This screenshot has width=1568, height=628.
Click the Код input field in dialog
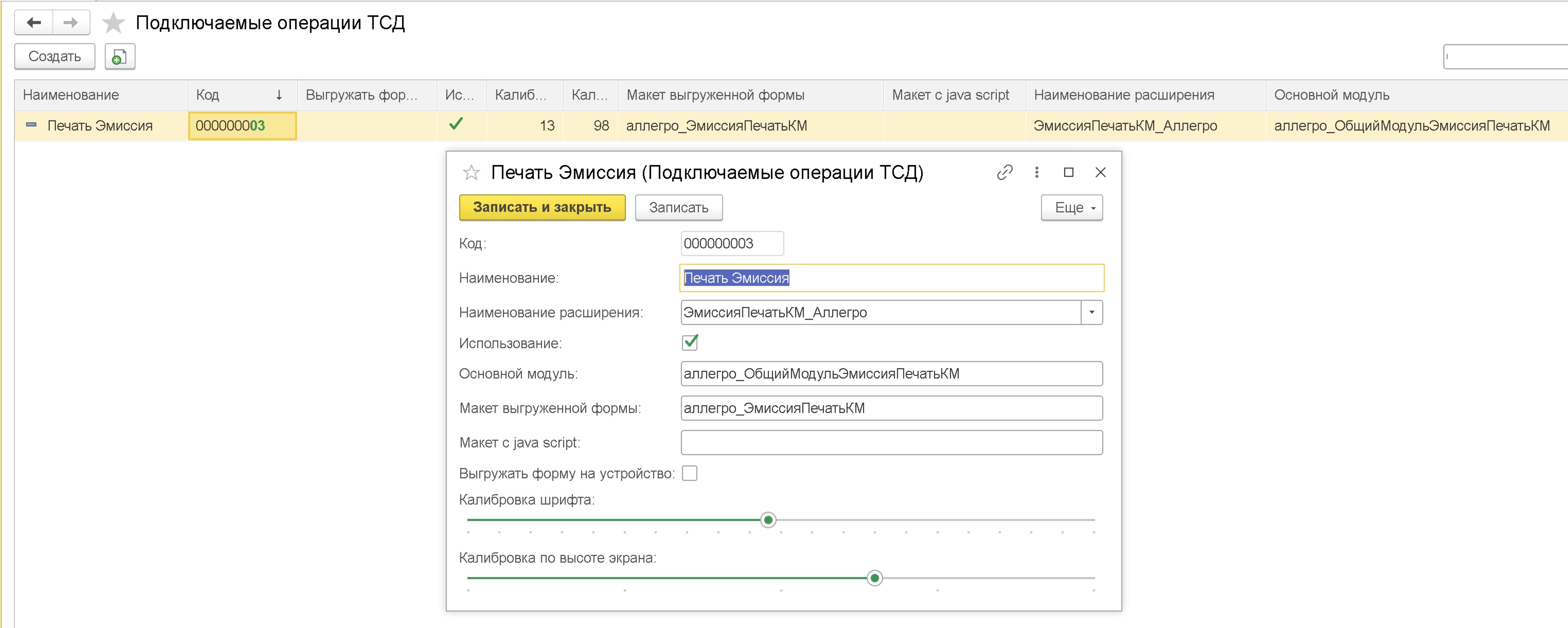tap(732, 243)
